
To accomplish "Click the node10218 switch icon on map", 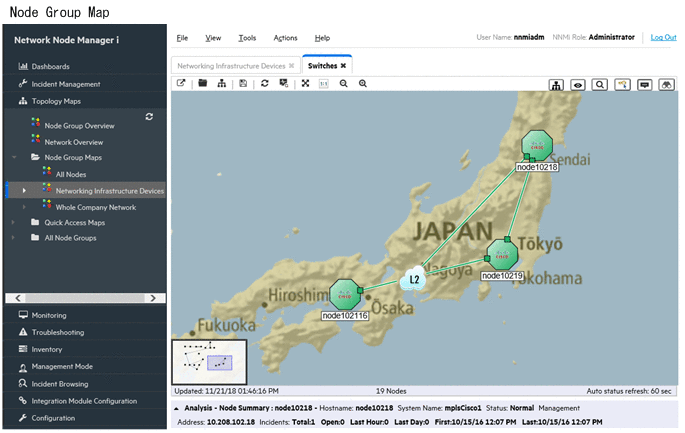I will 537,146.
